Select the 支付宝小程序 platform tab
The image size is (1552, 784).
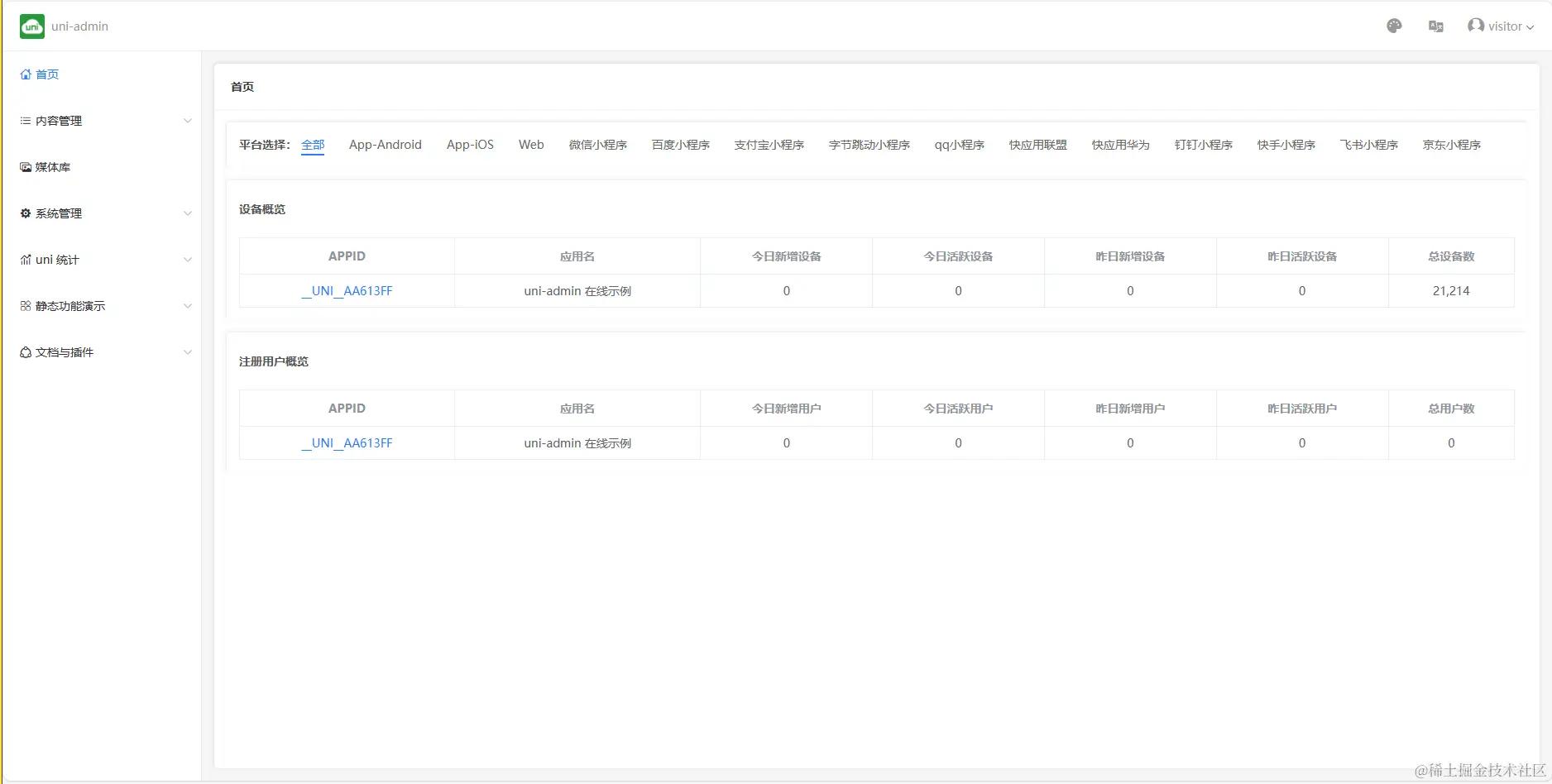click(769, 145)
